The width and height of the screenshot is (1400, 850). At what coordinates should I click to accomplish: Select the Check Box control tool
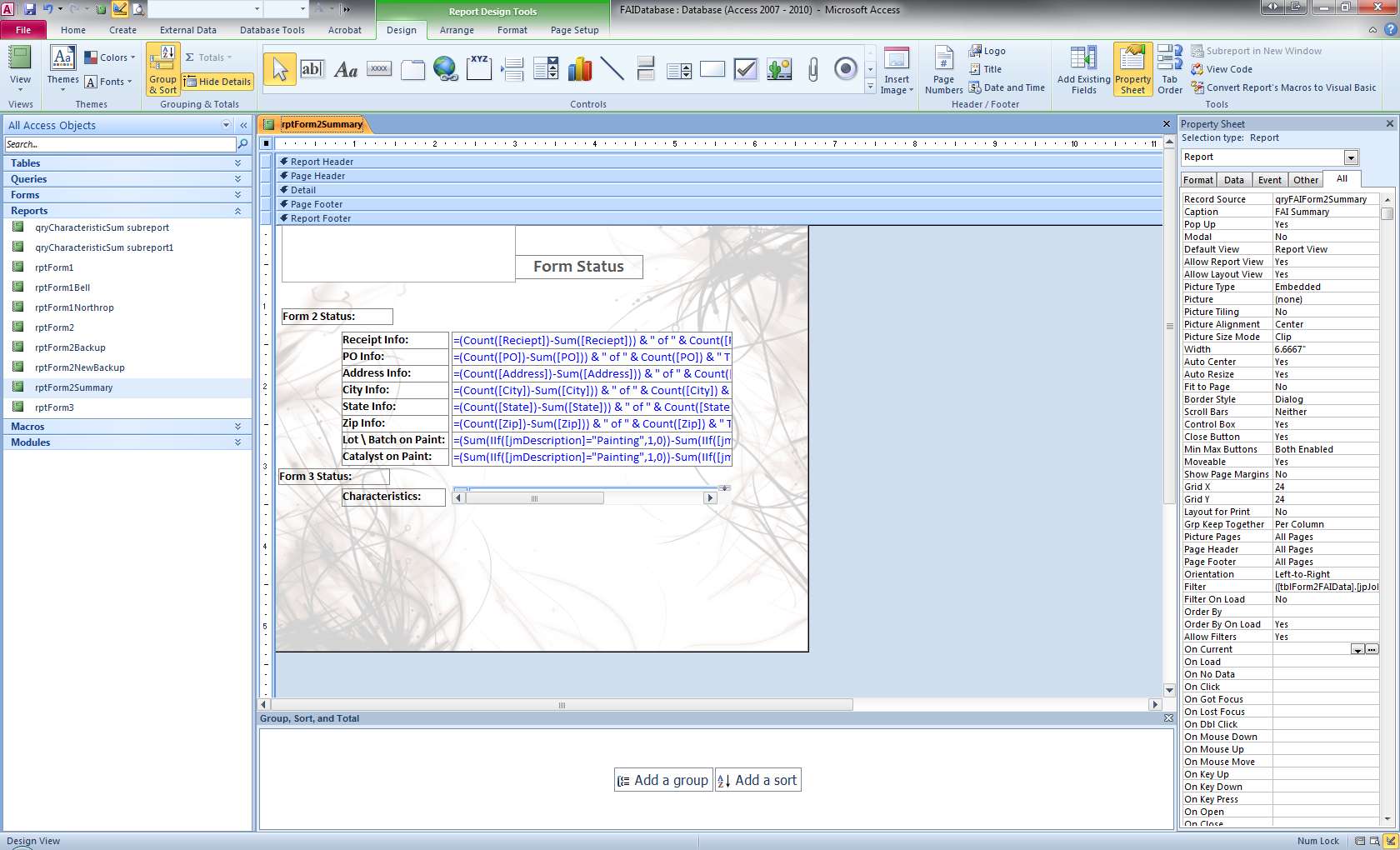[746, 69]
